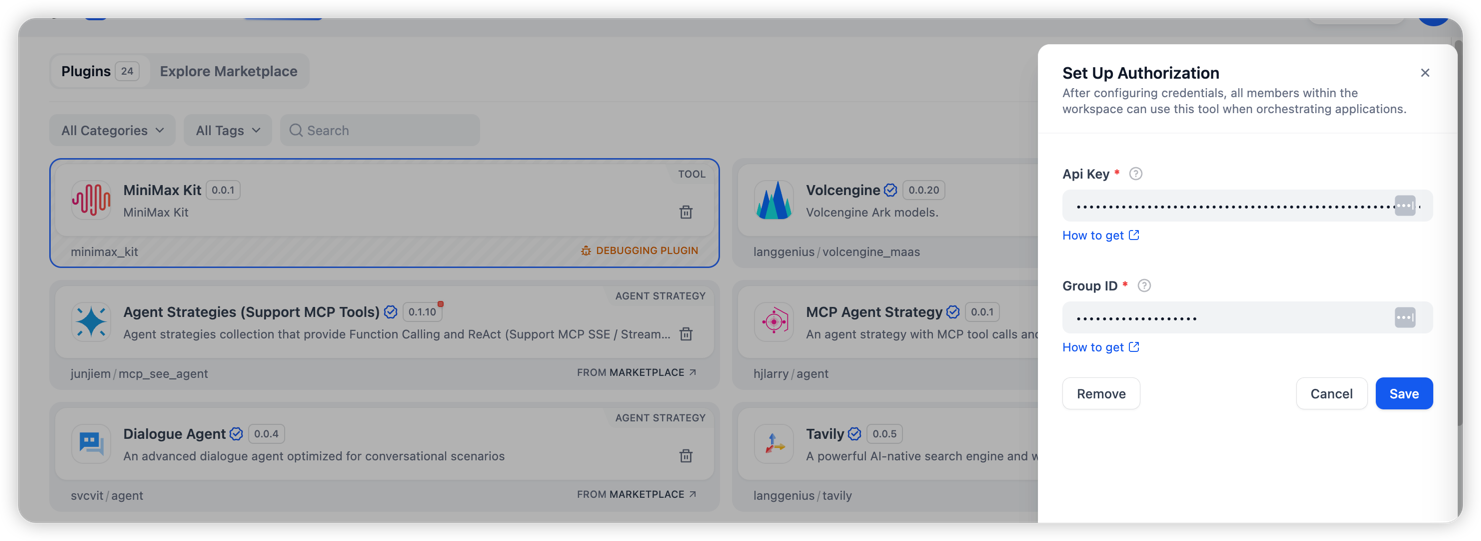Click help icon next to Api Key
Viewport: 1481px width, 541px height.
(1135, 174)
